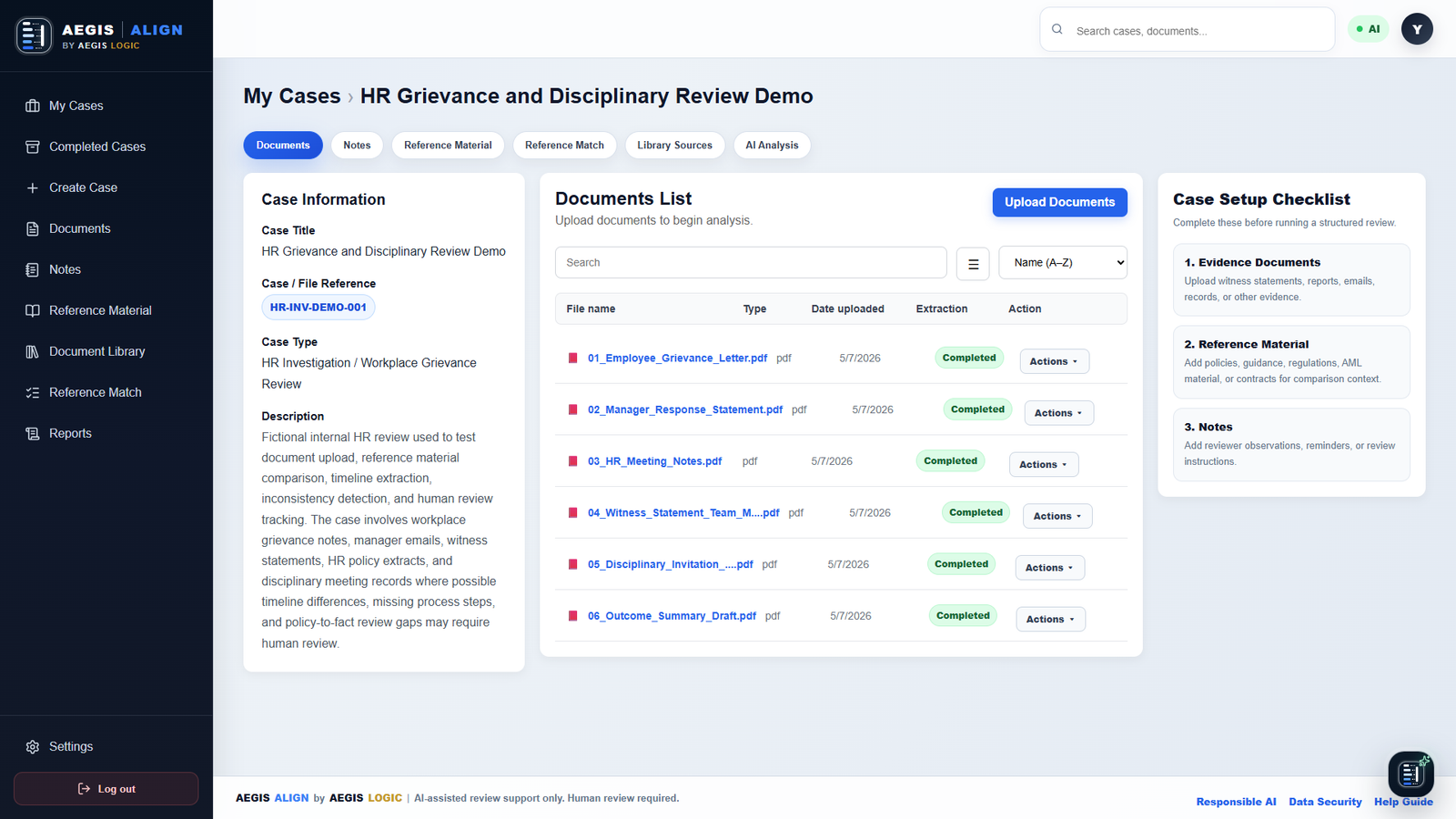The width and height of the screenshot is (1456, 819).
Task: Click the search magnifier icon in header
Action: tap(1057, 29)
